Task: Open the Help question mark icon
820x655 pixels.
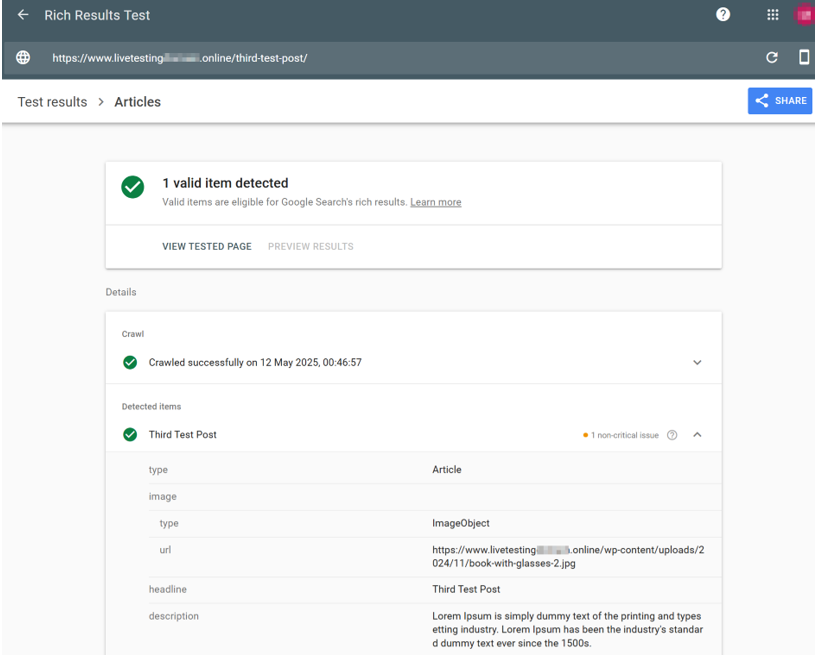Action: tap(723, 14)
